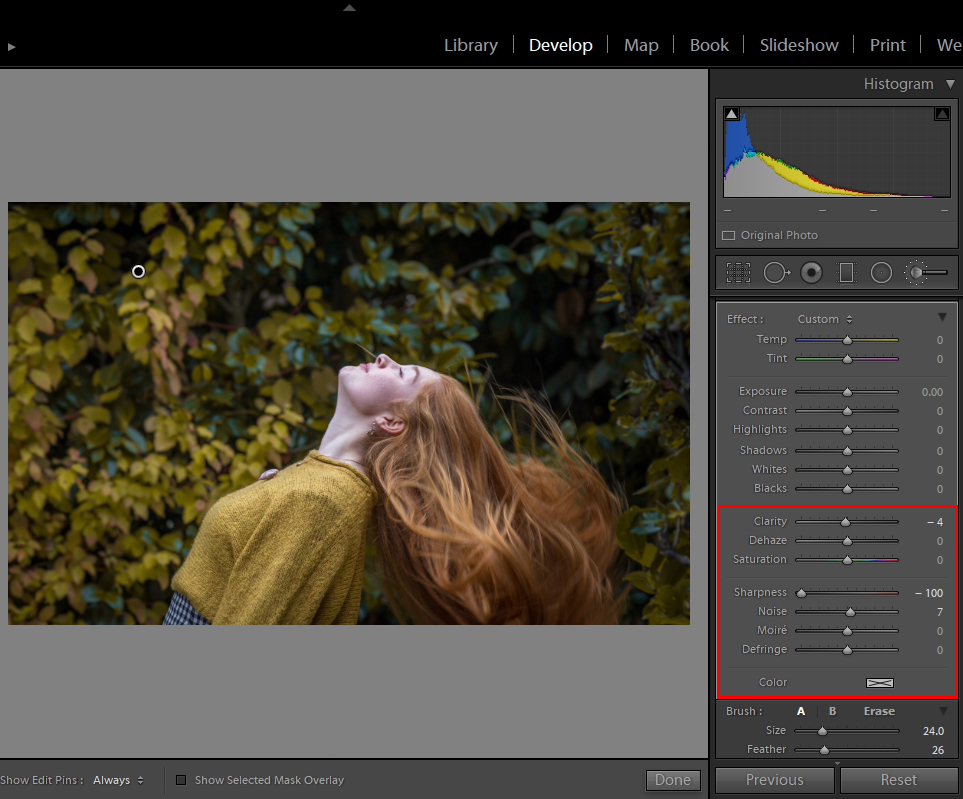
Task: Click the brush Size slider handle
Action: [x=822, y=731]
